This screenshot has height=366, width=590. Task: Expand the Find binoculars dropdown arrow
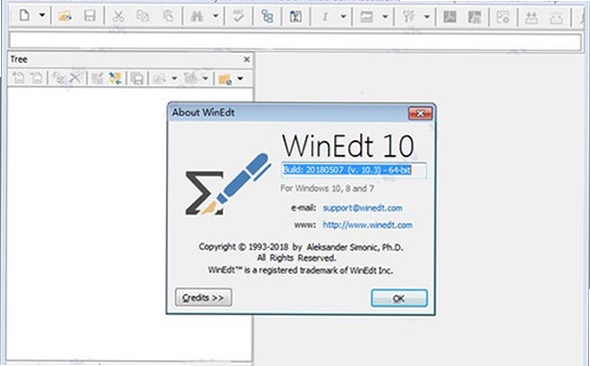click(216, 16)
